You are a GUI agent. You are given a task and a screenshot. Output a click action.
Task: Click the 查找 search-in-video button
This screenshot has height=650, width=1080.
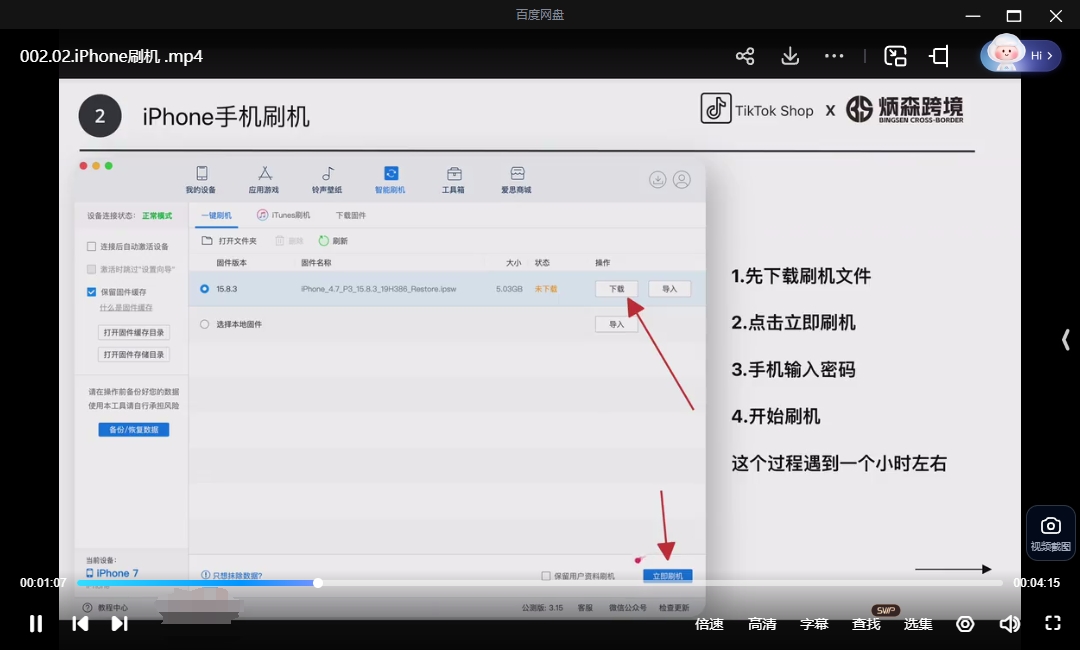pos(866,624)
